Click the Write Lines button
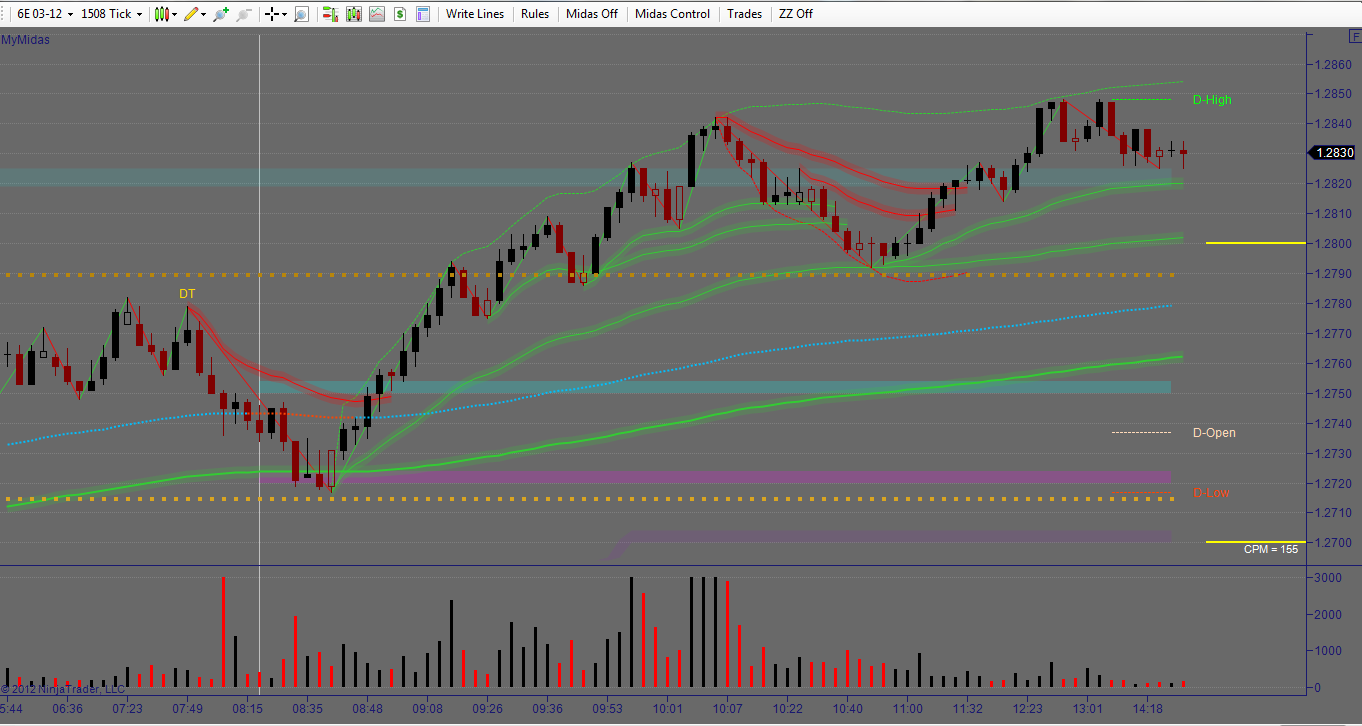1362x726 pixels. click(x=475, y=14)
